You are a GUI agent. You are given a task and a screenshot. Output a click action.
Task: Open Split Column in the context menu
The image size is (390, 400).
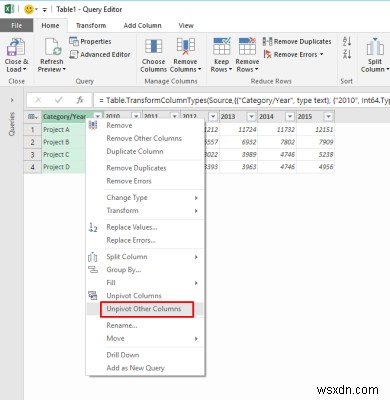pos(145,257)
